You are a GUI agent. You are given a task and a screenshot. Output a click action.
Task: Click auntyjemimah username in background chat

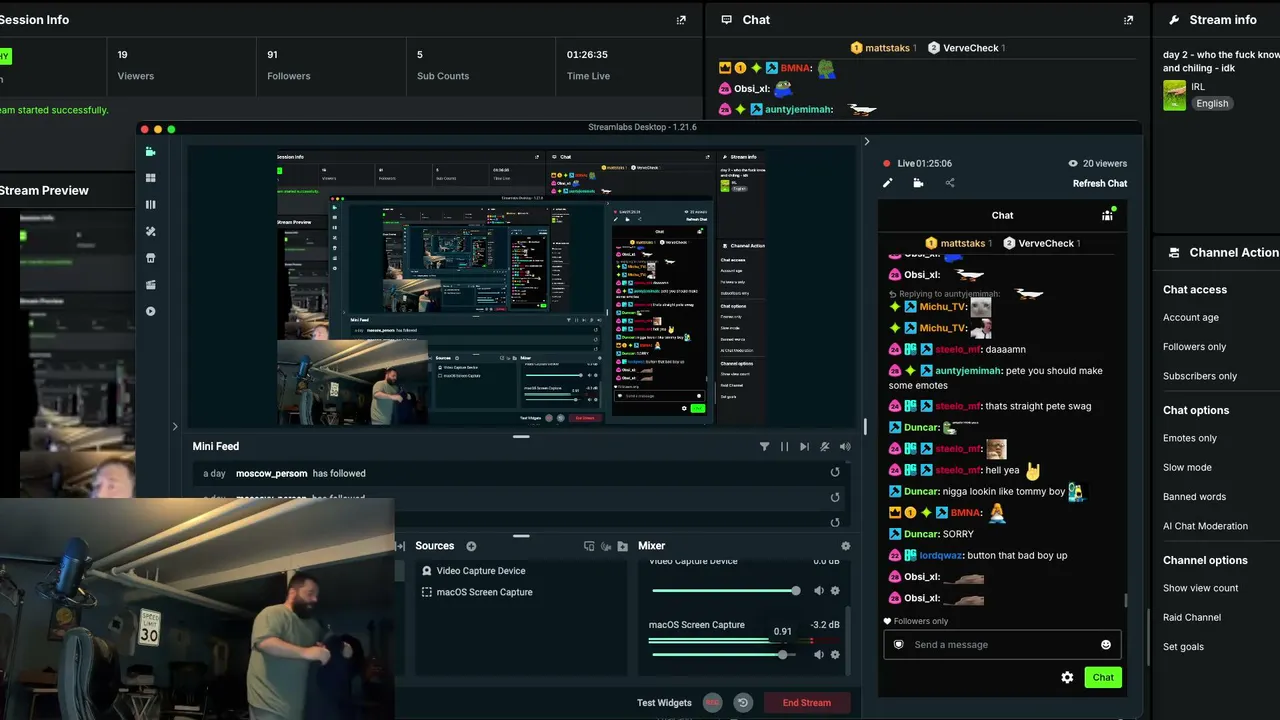click(799, 109)
